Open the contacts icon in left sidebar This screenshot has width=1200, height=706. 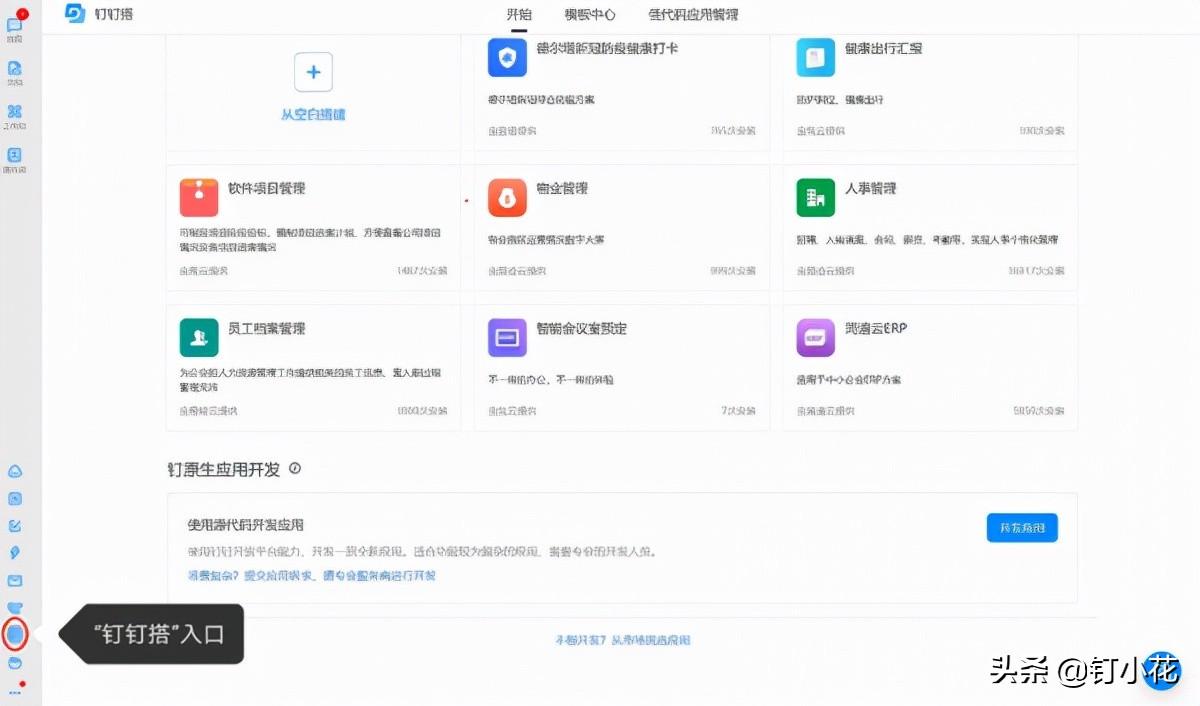pyautogui.click(x=15, y=156)
